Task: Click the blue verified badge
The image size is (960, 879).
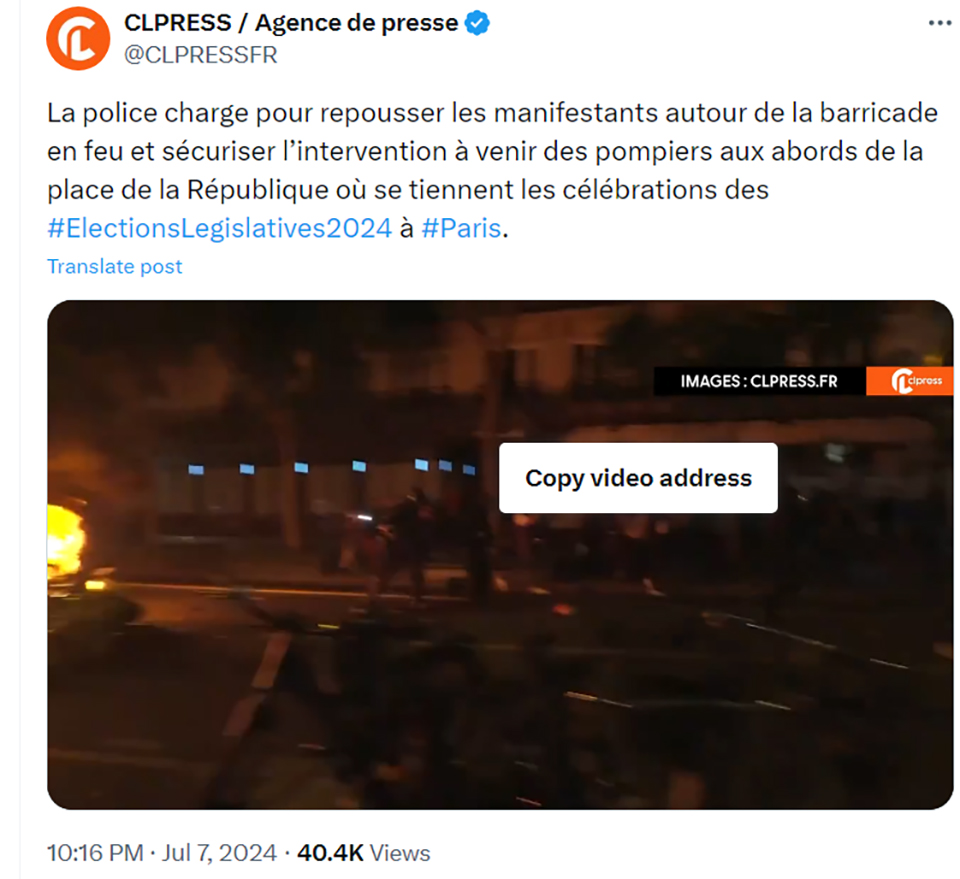Action: point(477,23)
